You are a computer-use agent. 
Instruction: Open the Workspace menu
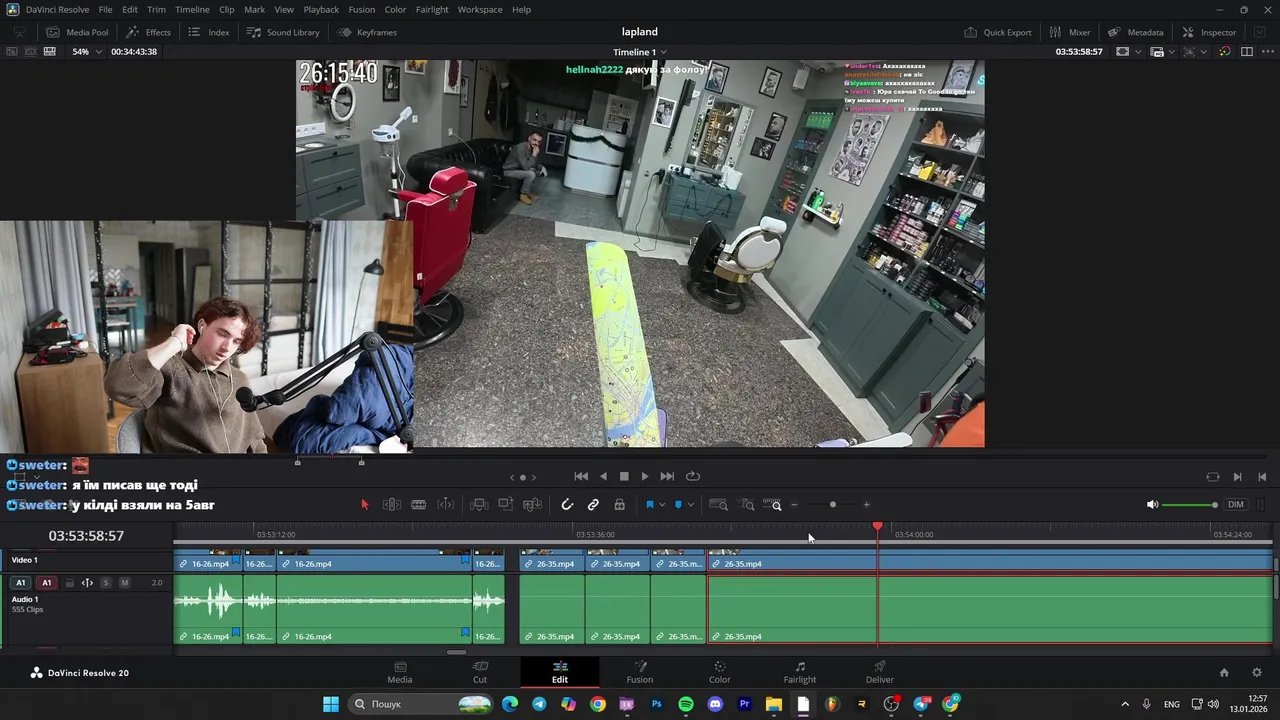pyautogui.click(x=480, y=9)
